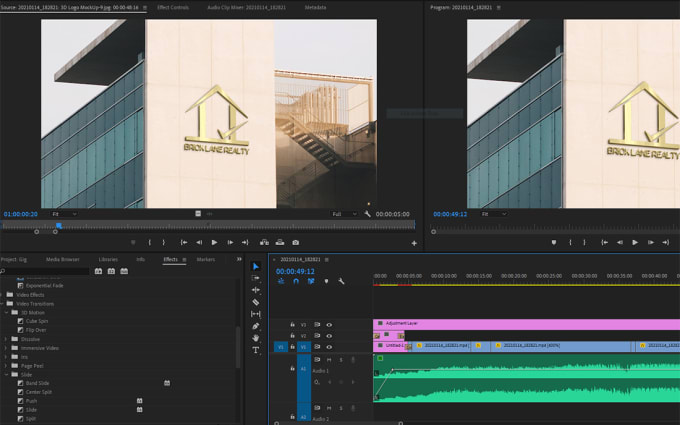The width and height of the screenshot is (680, 425).
Task: Go to Out point in Source monitor
Action: tap(245, 242)
